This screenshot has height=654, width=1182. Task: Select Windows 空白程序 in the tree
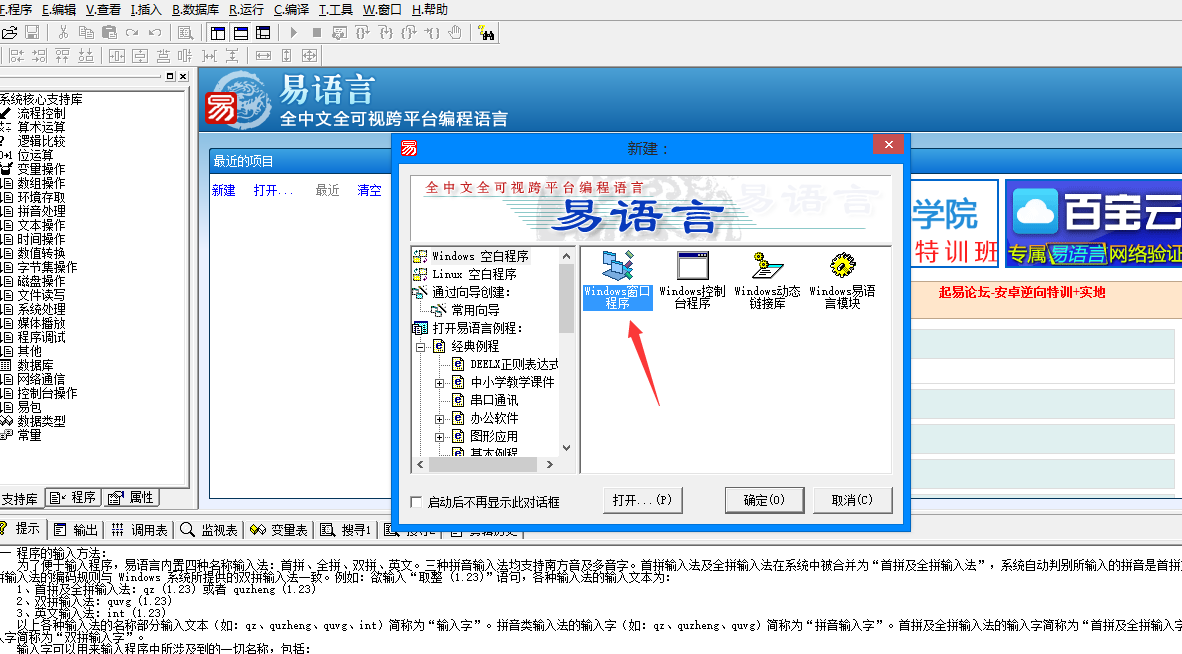(x=480, y=256)
